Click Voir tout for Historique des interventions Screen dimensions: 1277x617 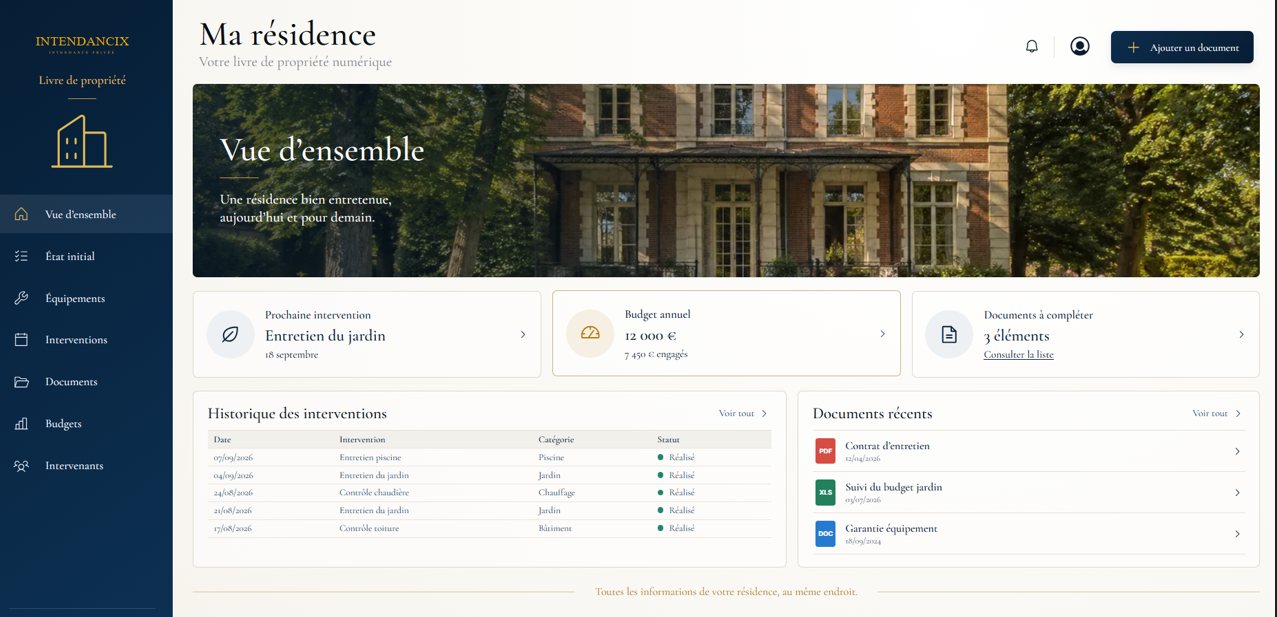tap(743, 413)
